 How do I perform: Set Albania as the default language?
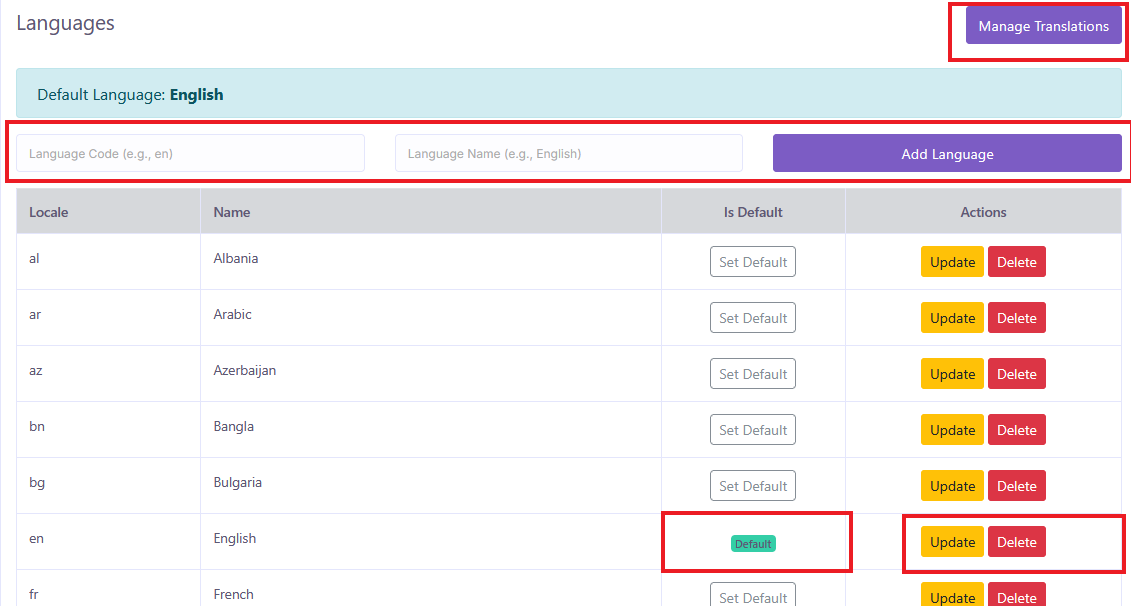[x=753, y=262]
